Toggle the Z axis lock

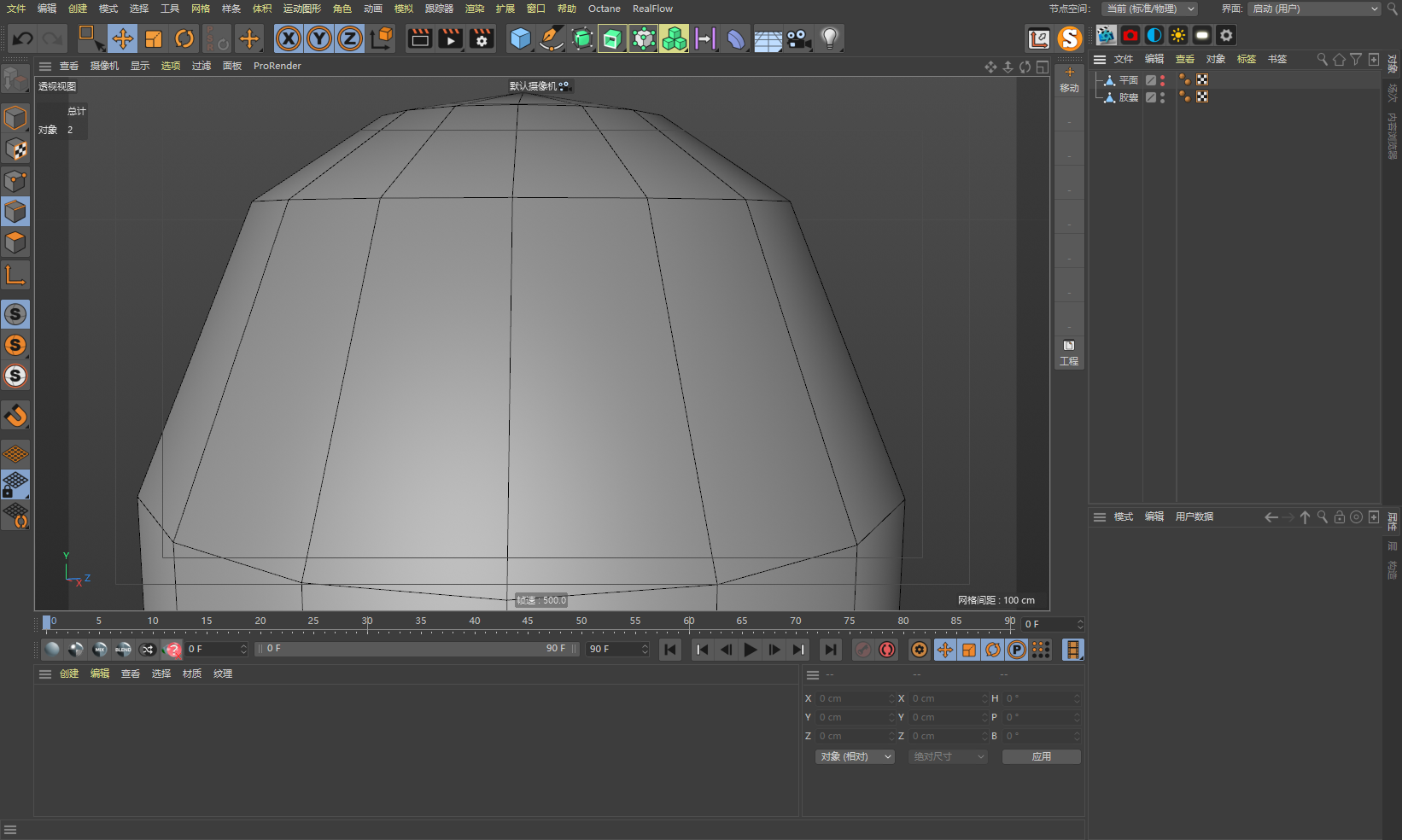point(350,38)
